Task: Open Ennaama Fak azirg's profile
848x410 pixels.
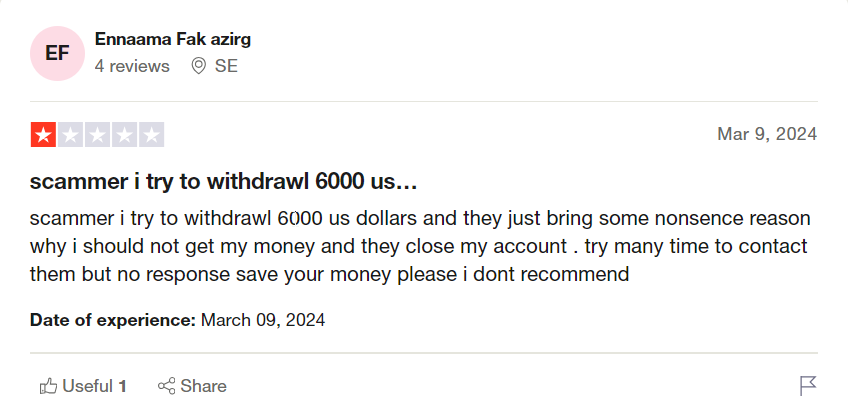Action: (x=172, y=39)
